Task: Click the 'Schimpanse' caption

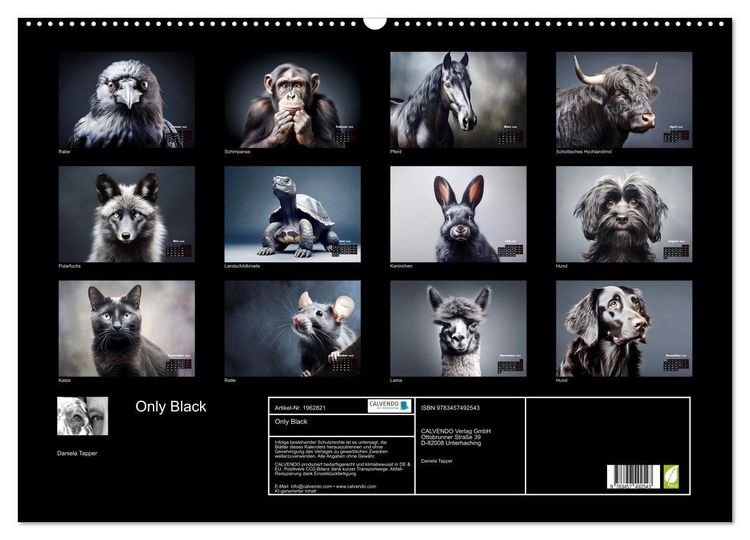Action: click(237, 152)
